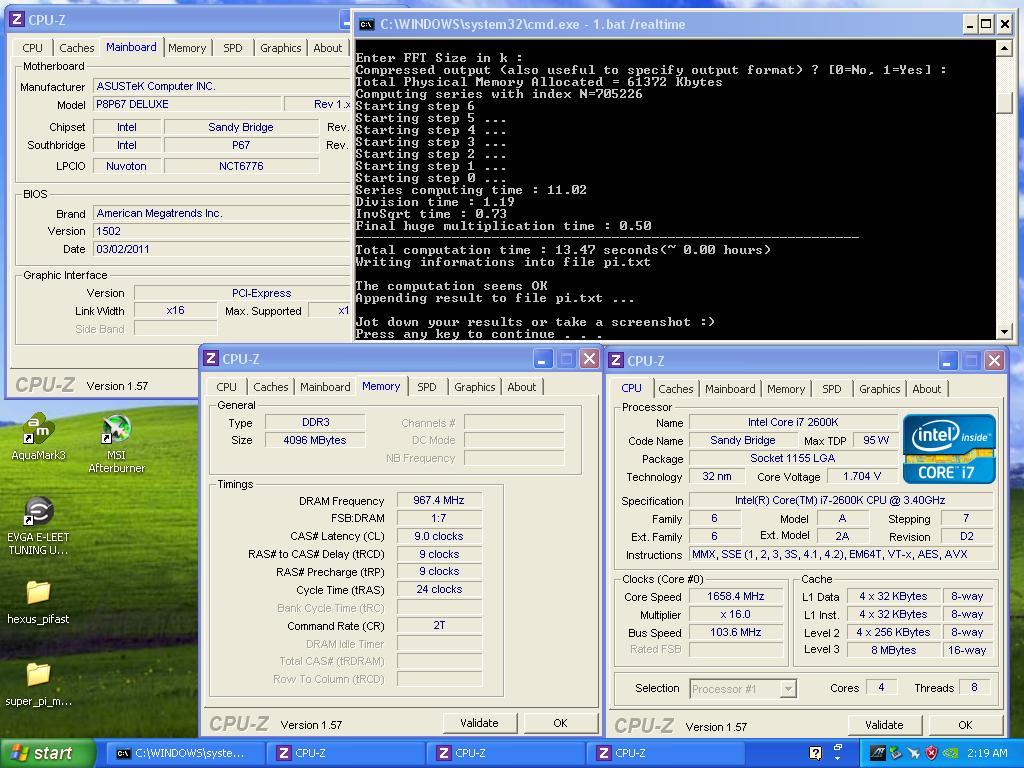Viewport: 1024px width, 768px height.
Task: Click OK in the Memory CPU-Z window
Action: (x=560, y=723)
